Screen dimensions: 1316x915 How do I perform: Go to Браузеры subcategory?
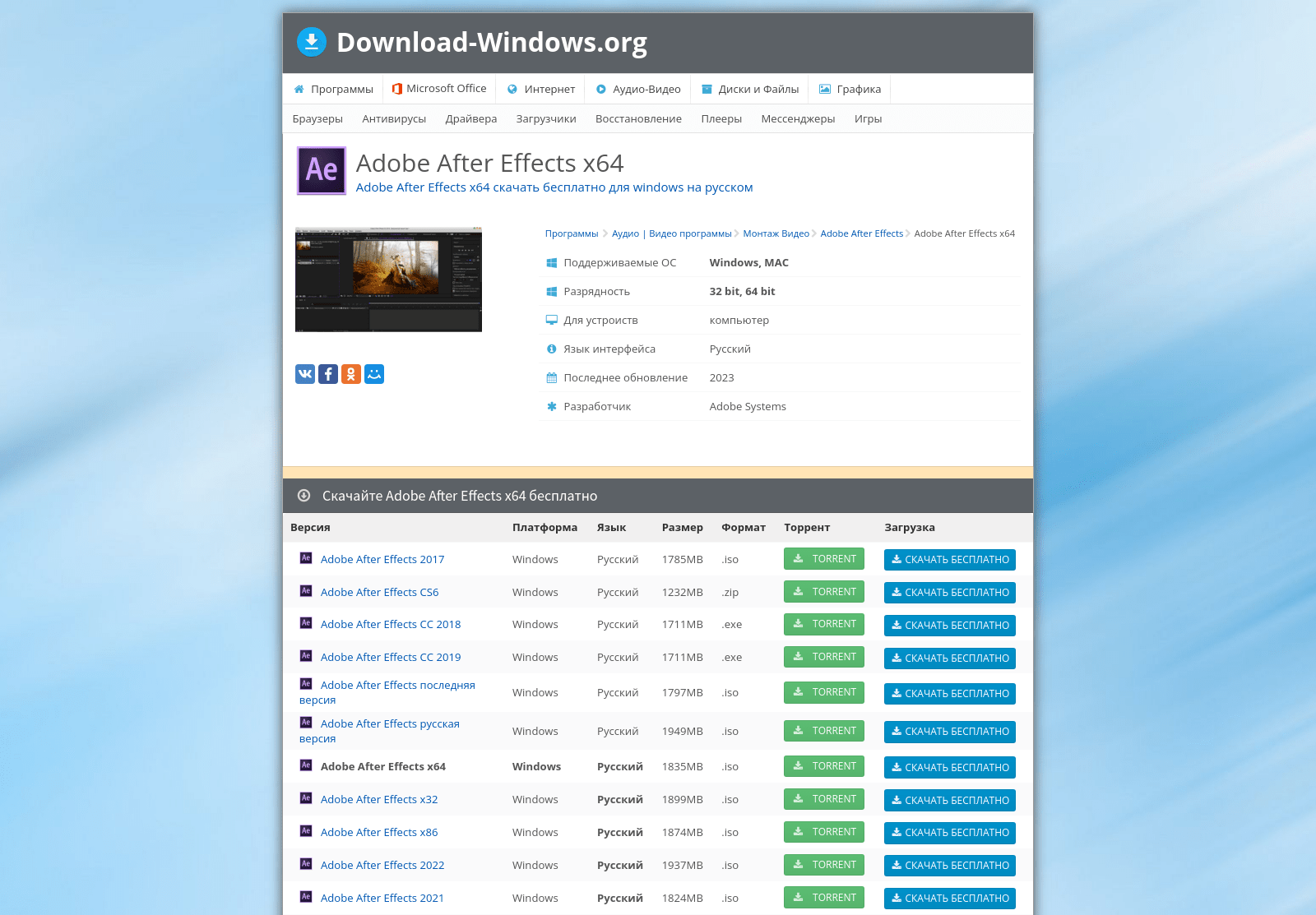pos(317,118)
